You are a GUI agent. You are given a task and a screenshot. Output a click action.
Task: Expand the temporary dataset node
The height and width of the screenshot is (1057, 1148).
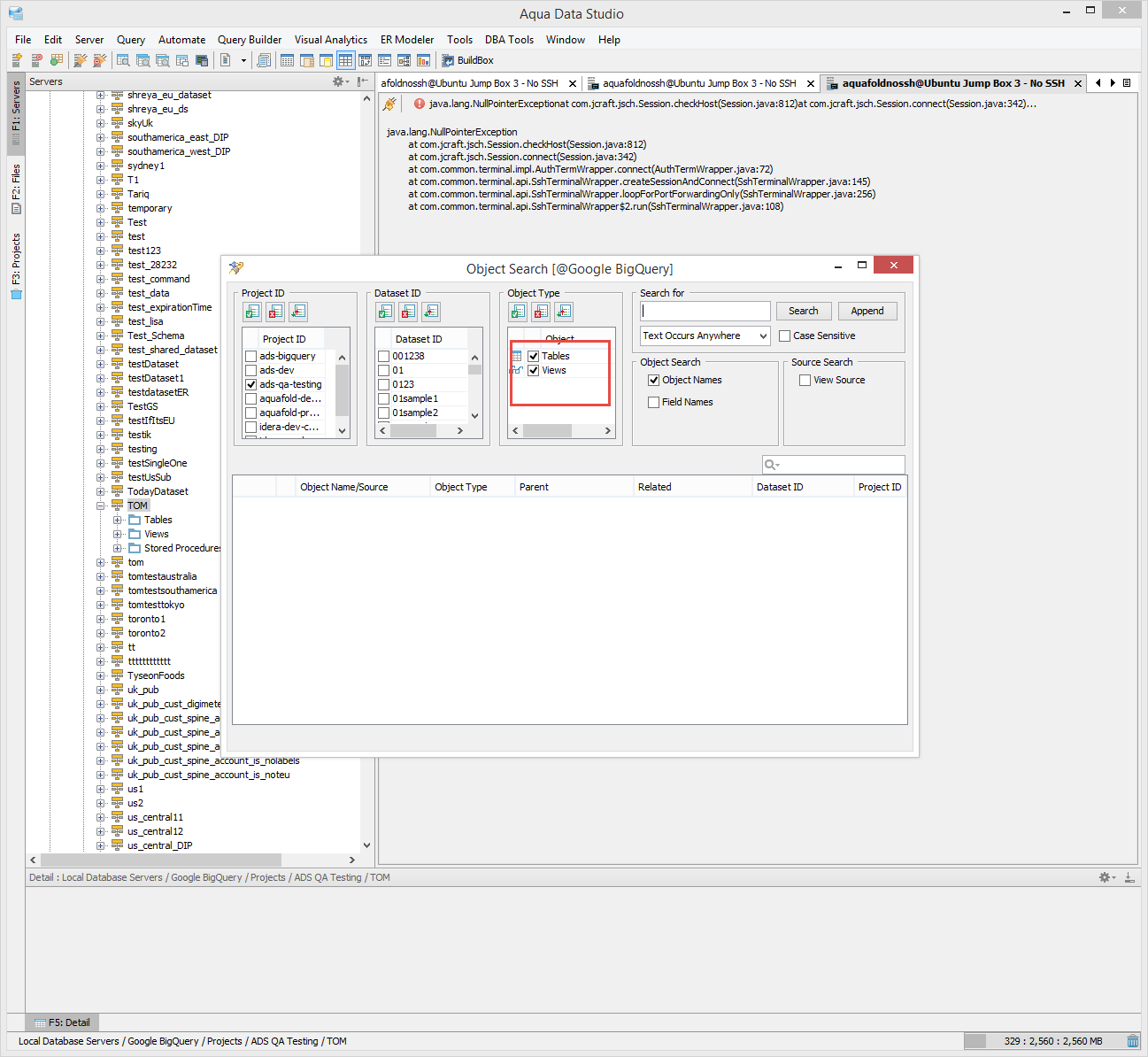(101, 208)
